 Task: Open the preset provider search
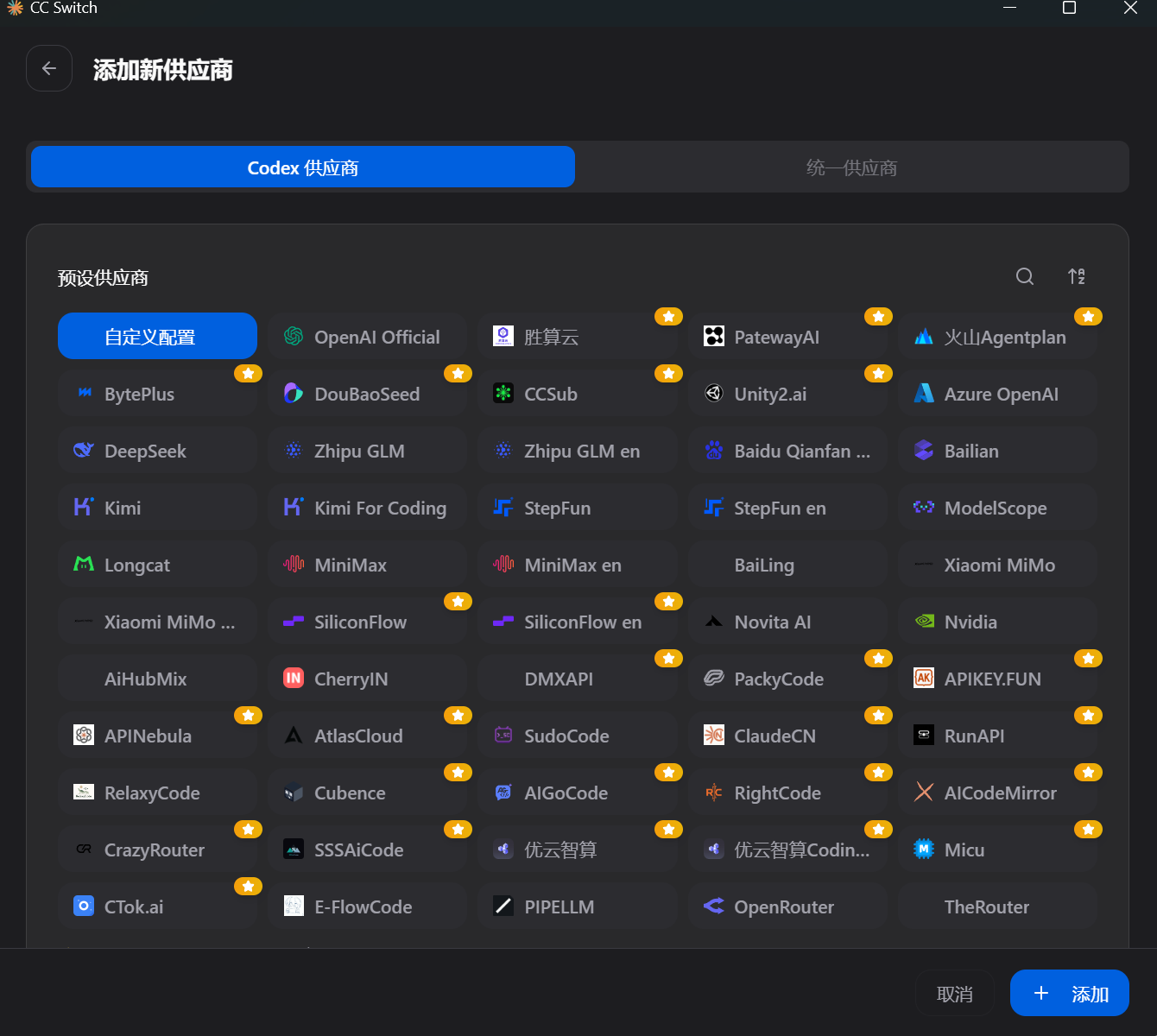click(x=1025, y=276)
